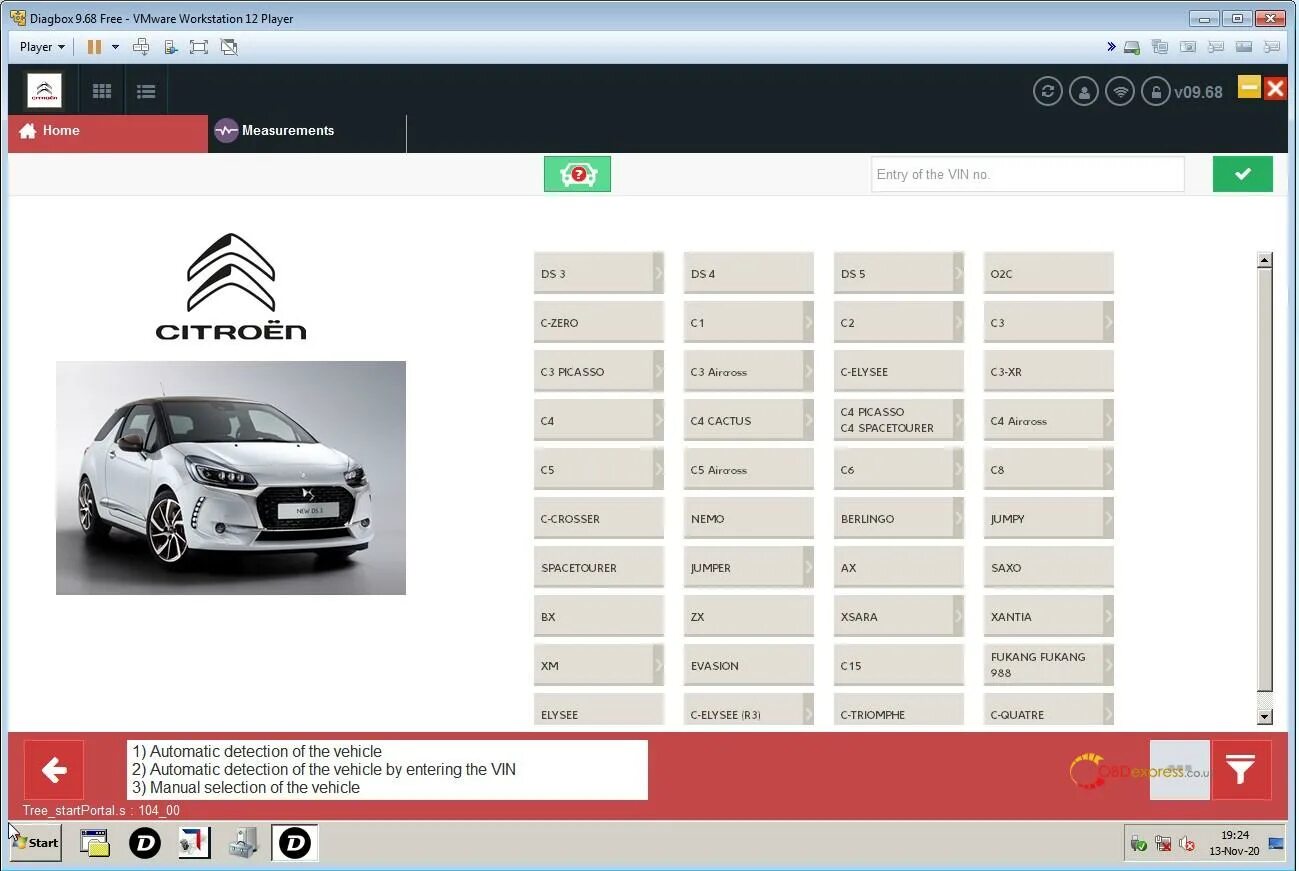Viewport: 1299px width, 871px height.
Task: Click the volume icon in system tray
Action: tap(1187, 844)
